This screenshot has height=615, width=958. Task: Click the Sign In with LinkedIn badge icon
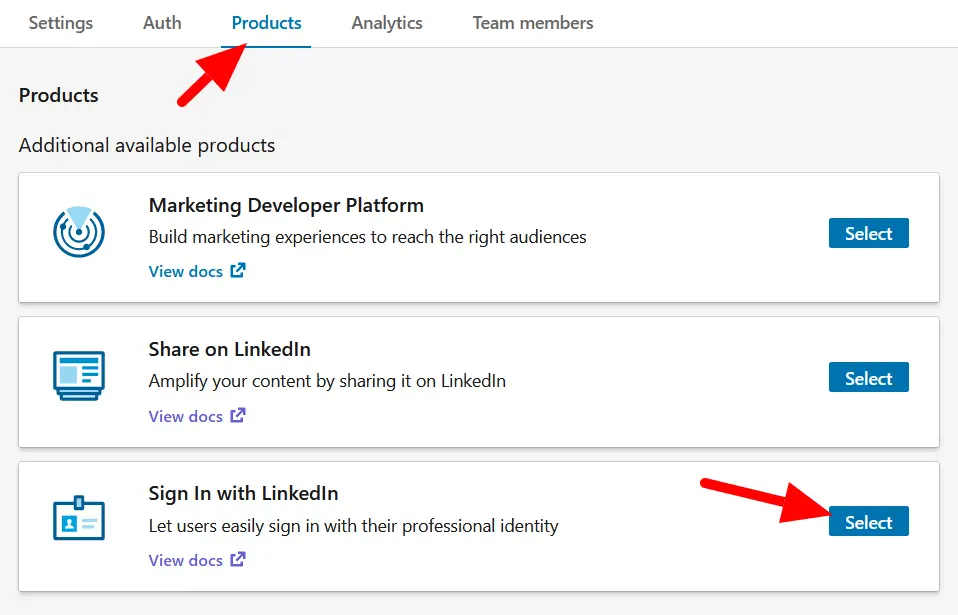click(79, 520)
